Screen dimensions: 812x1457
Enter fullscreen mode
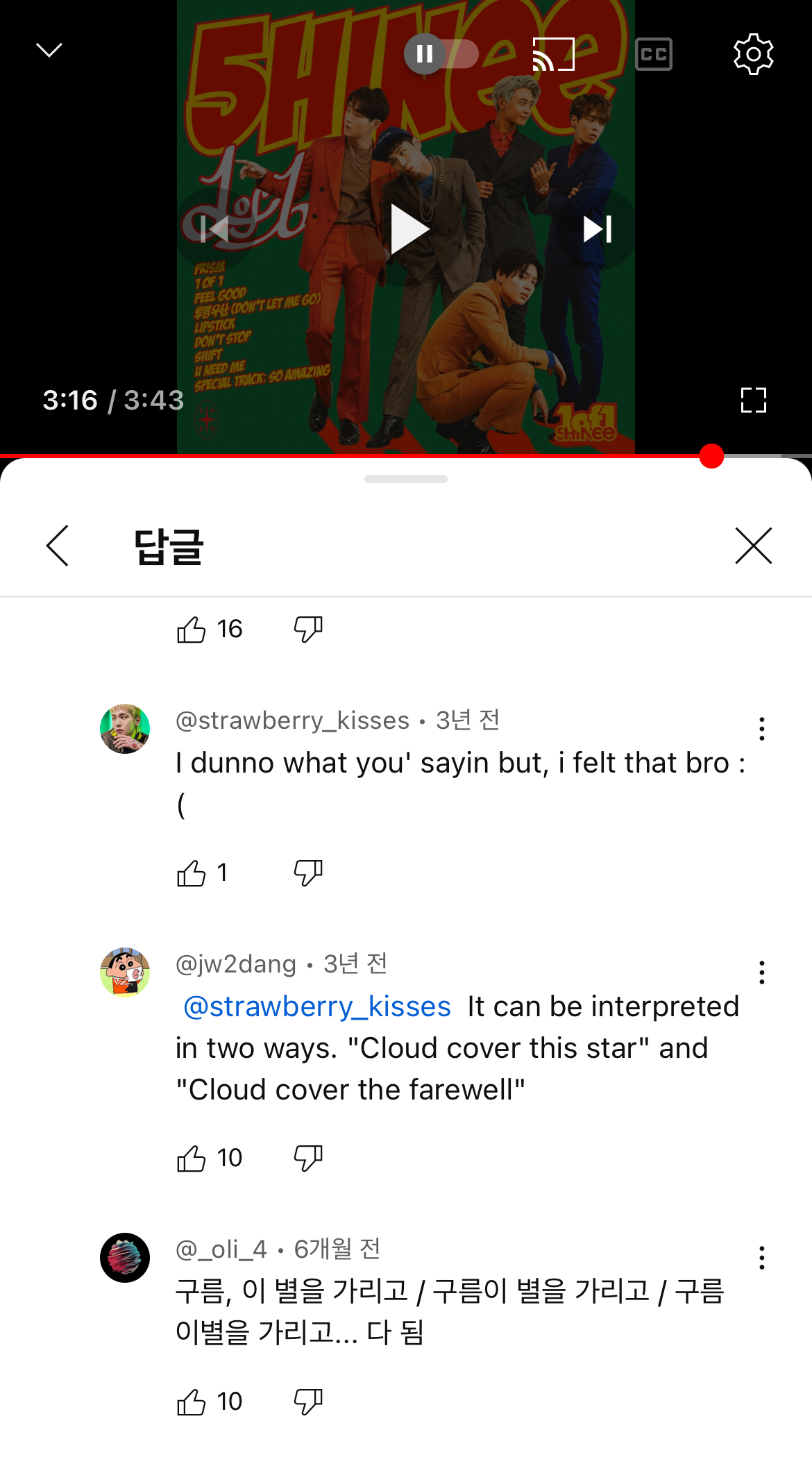[x=753, y=401]
